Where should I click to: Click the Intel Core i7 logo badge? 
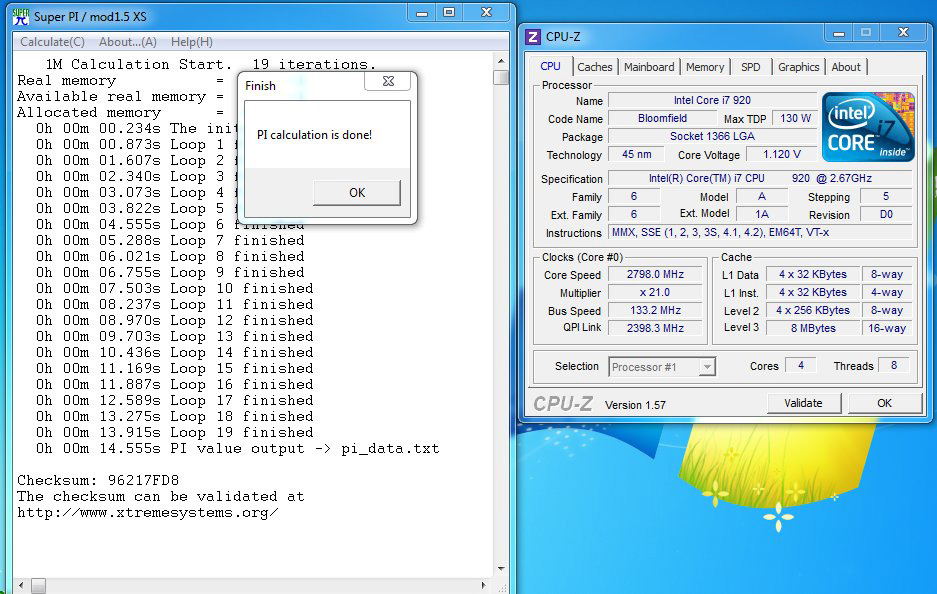click(867, 127)
